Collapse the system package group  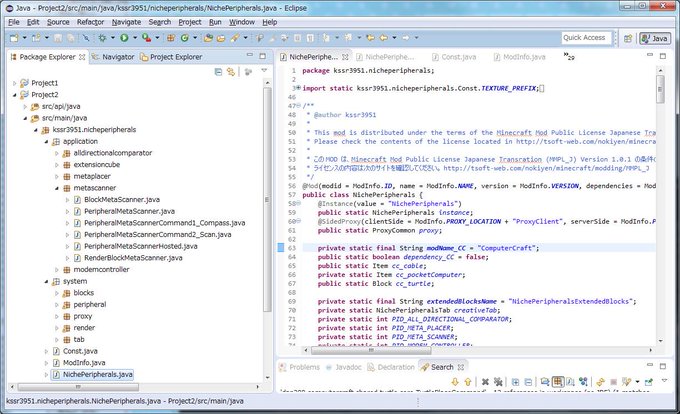point(46,281)
